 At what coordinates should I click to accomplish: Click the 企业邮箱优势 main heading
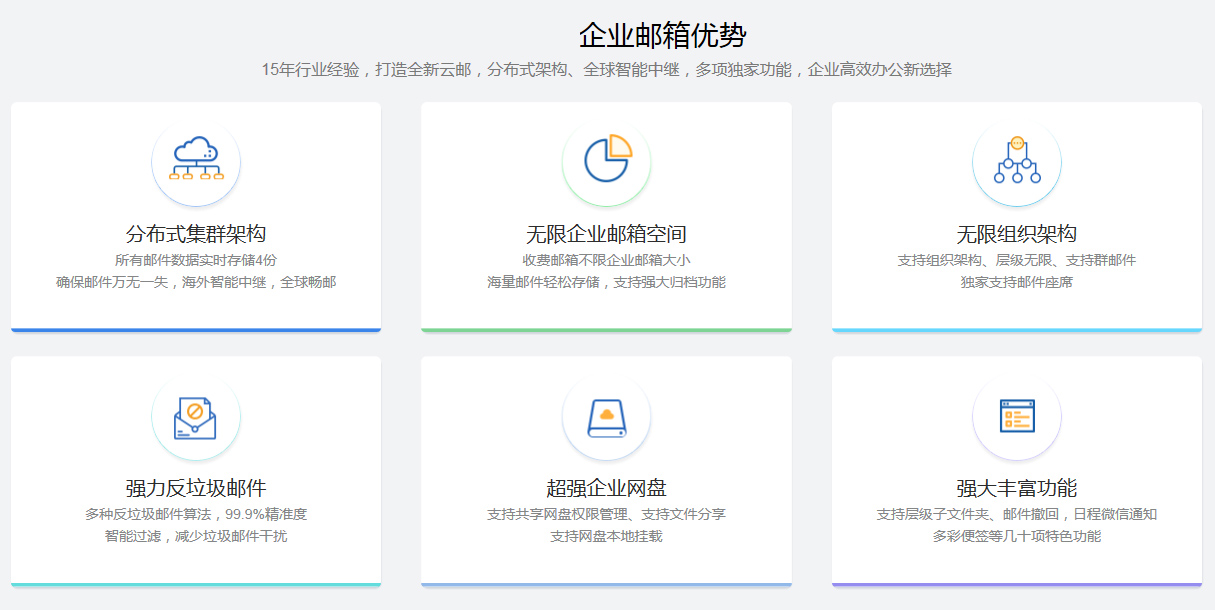(662, 35)
